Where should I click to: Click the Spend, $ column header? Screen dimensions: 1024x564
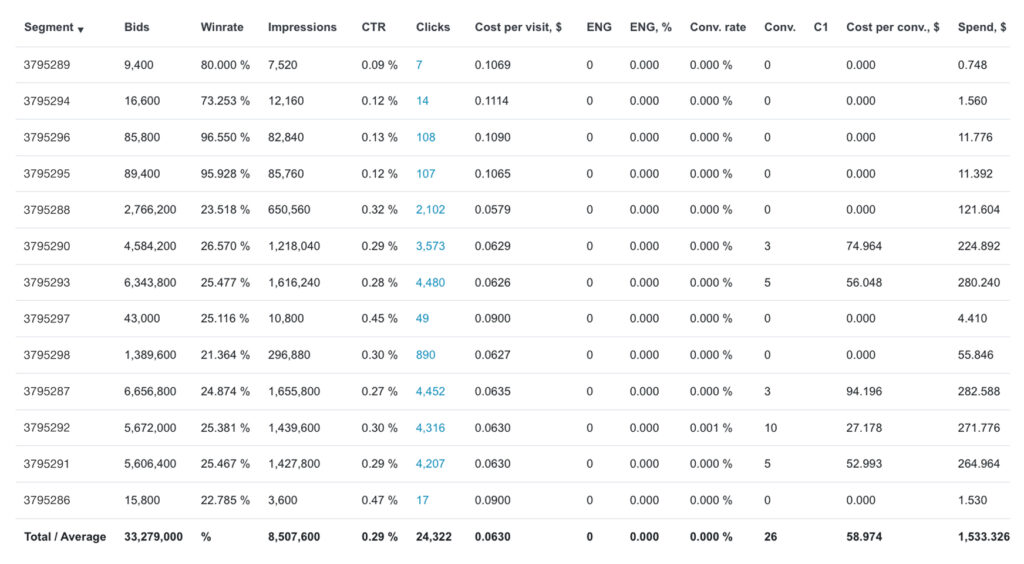(x=981, y=27)
